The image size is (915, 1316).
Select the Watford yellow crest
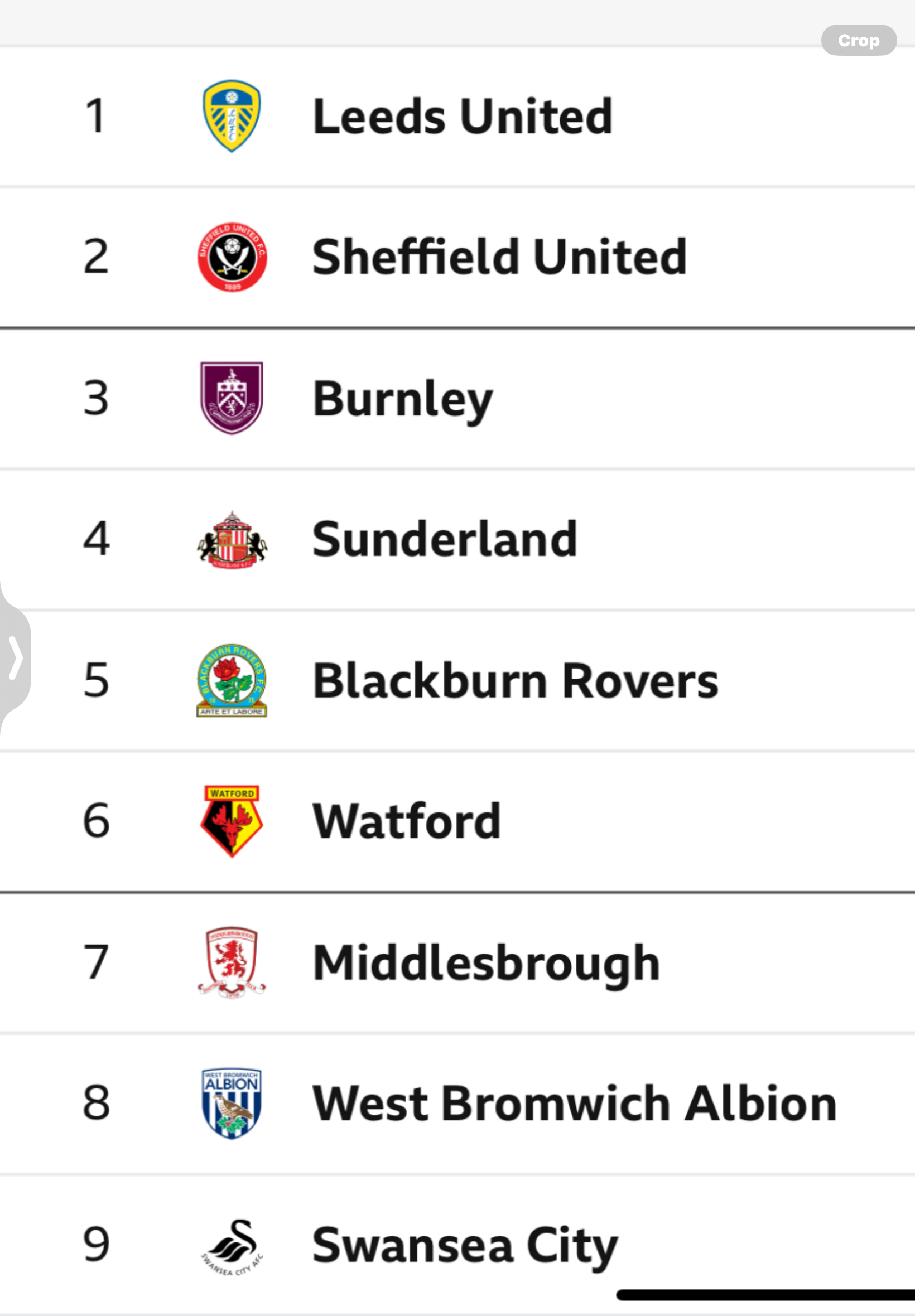coord(232,821)
